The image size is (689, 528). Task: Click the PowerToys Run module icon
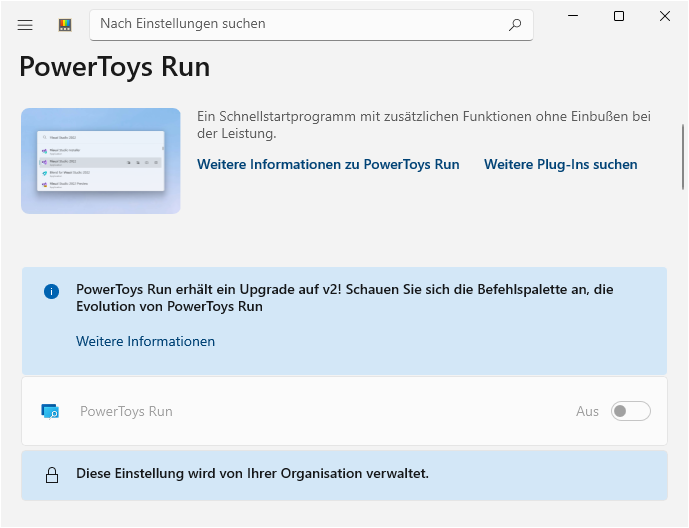click(x=50, y=412)
